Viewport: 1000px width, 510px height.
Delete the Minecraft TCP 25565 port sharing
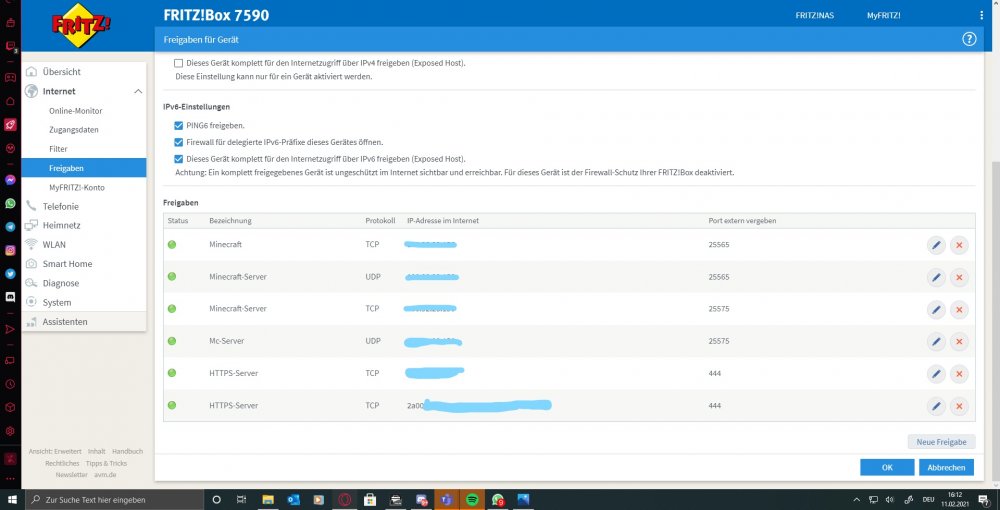(959, 245)
